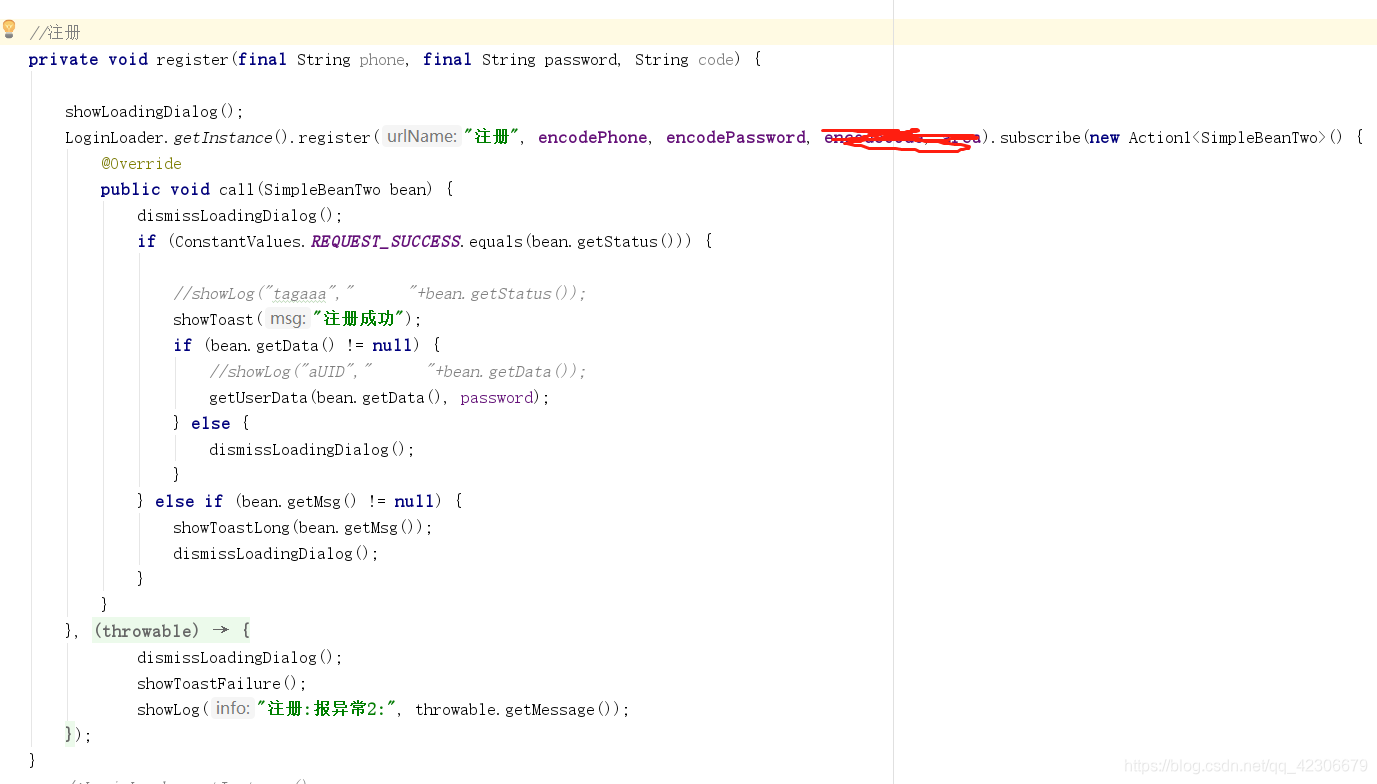This screenshot has height=784, width=1377.
Task: Click the getInstance() call
Action: coord(229,138)
